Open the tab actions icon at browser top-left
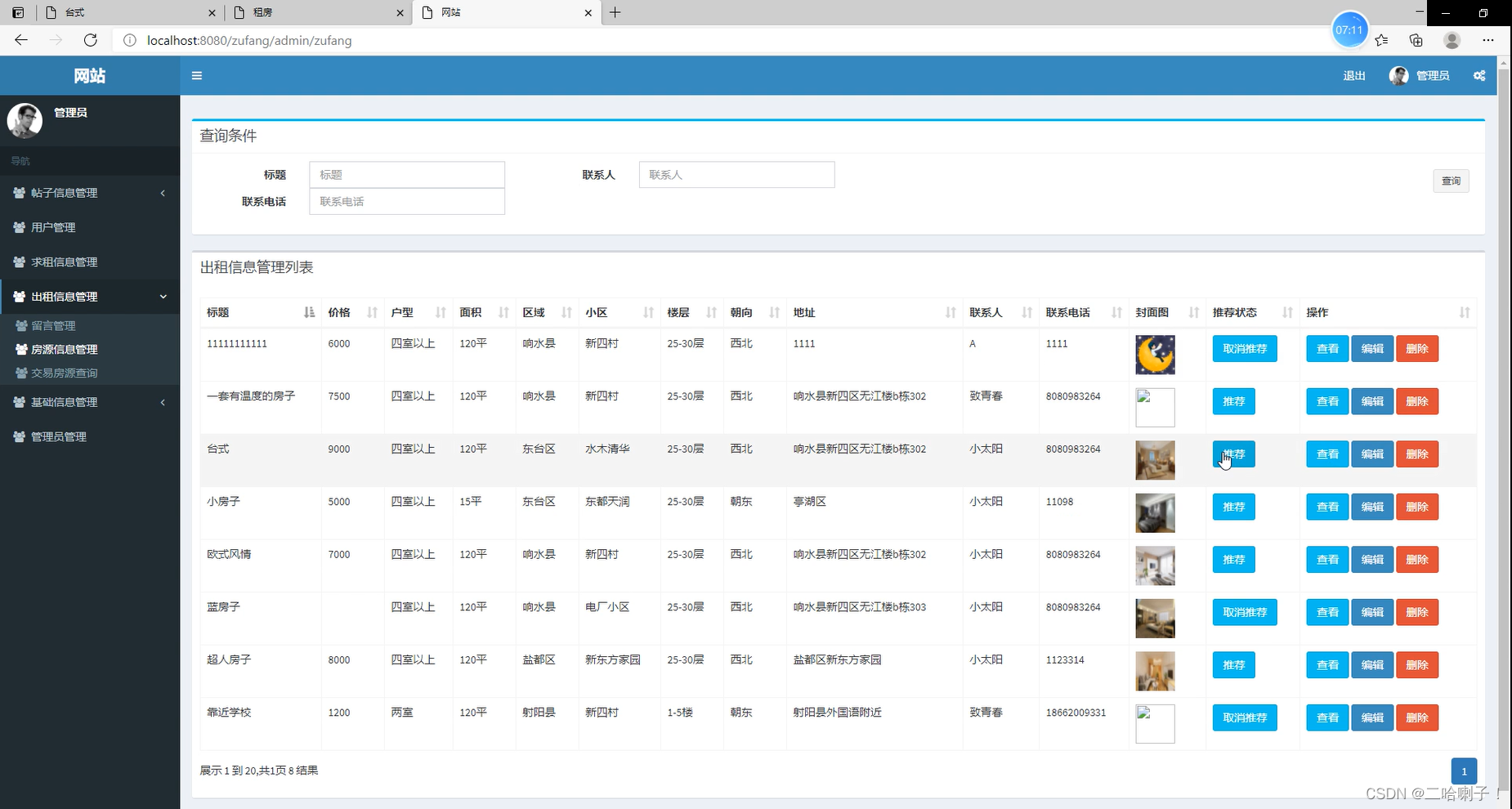 click(x=18, y=12)
